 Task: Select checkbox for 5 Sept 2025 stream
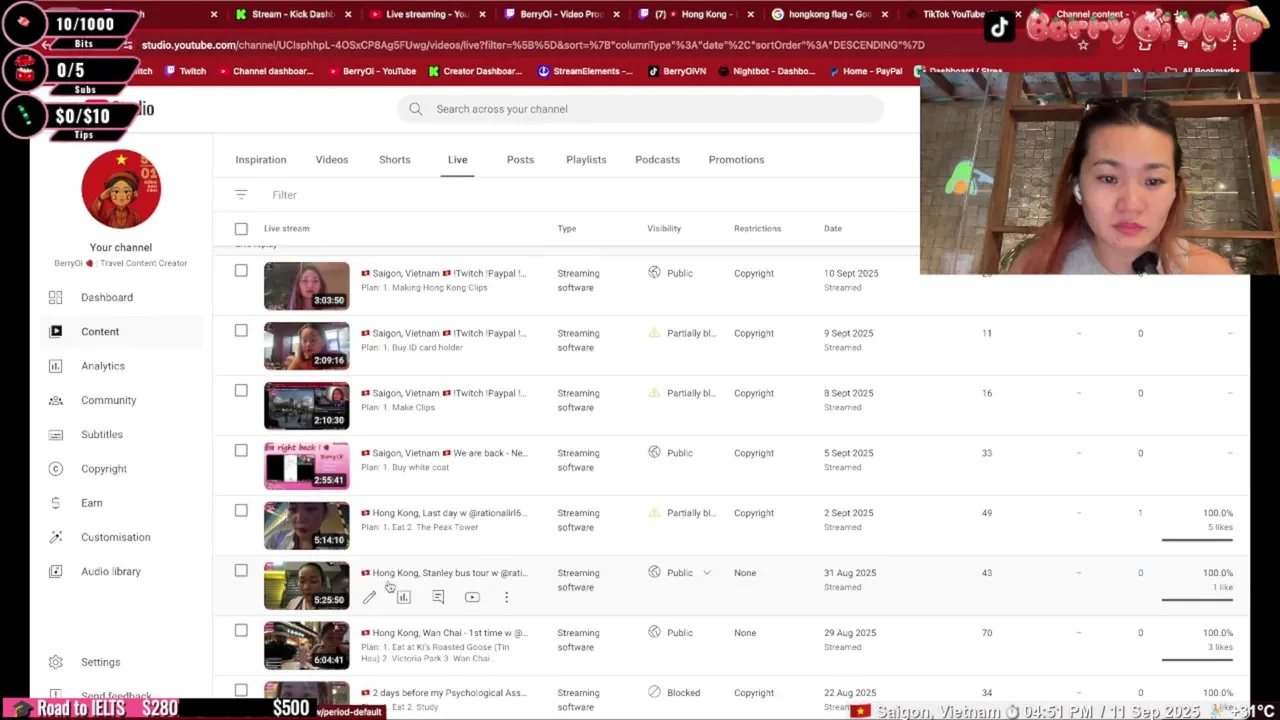coord(241,451)
